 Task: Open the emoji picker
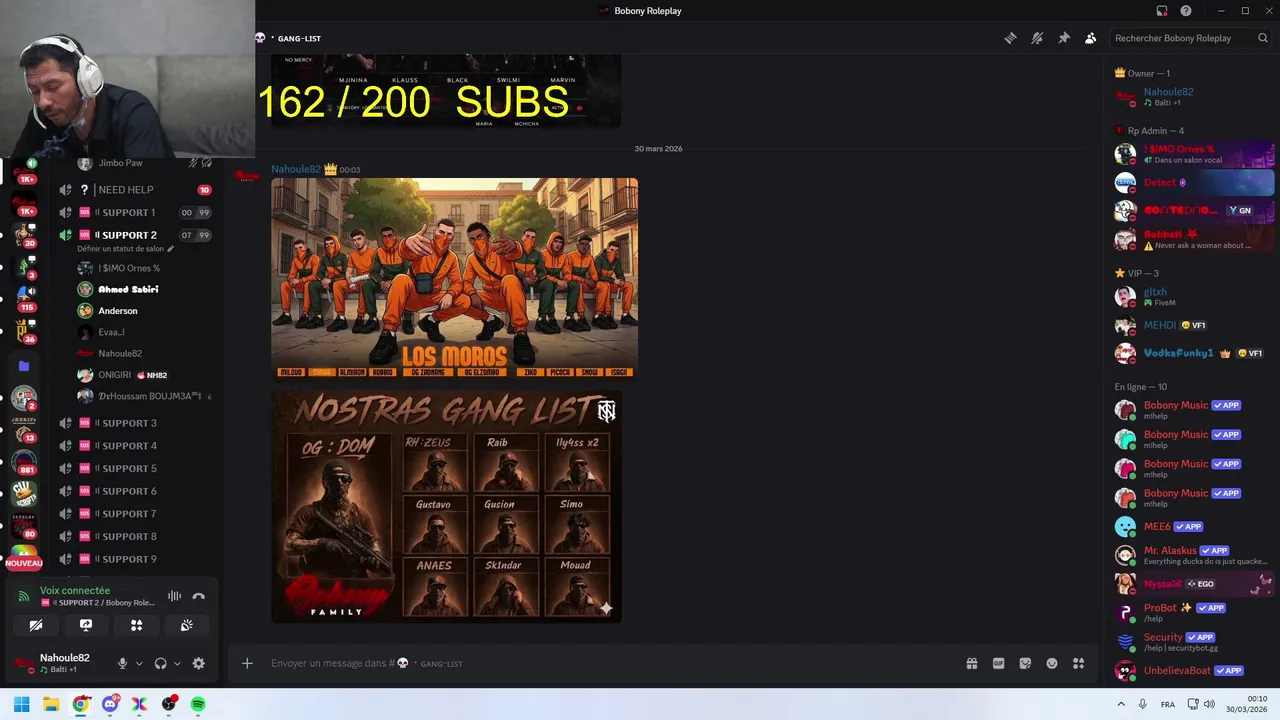pyautogui.click(x=1052, y=663)
